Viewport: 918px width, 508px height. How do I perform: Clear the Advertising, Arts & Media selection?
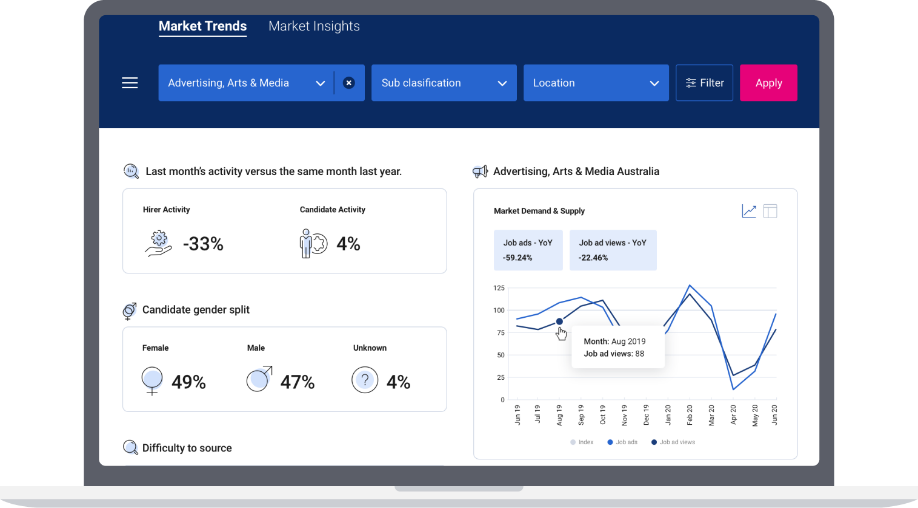(x=349, y=83)
